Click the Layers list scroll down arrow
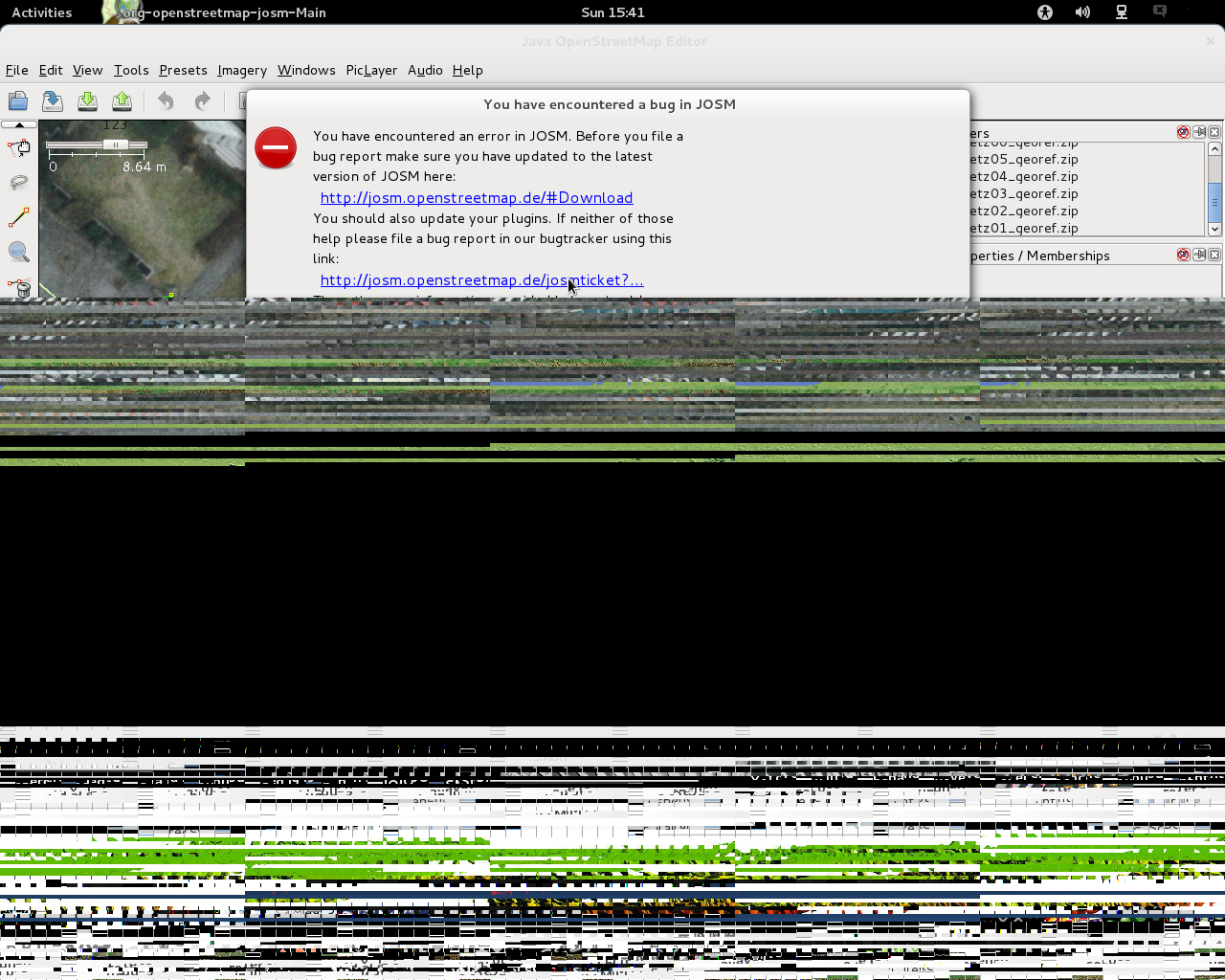 click(1214, 229)
